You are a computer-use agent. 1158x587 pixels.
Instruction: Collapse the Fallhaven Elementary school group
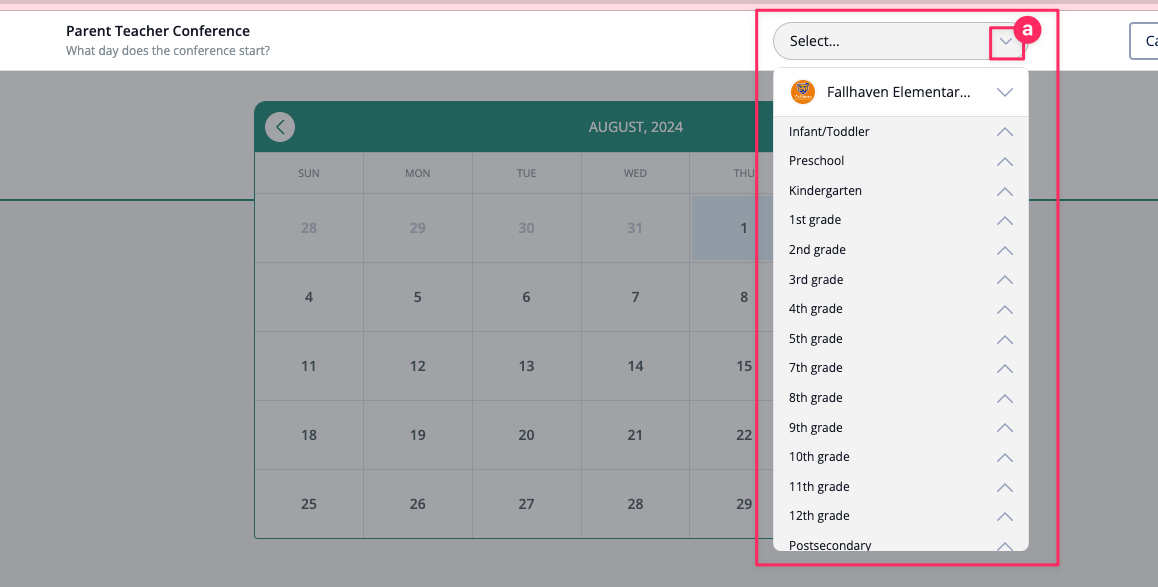coord(1005,92)
